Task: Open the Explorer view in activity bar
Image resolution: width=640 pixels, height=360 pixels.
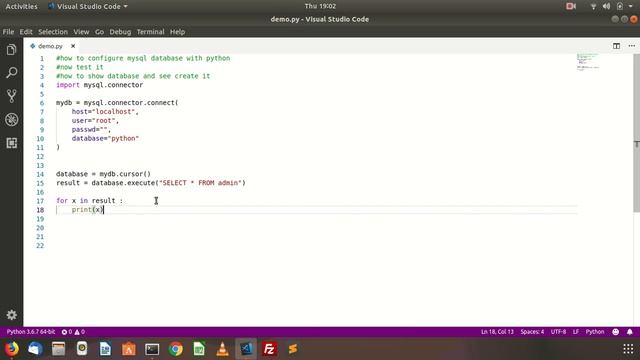Action: pyautogui.click(x=11, y=50)
